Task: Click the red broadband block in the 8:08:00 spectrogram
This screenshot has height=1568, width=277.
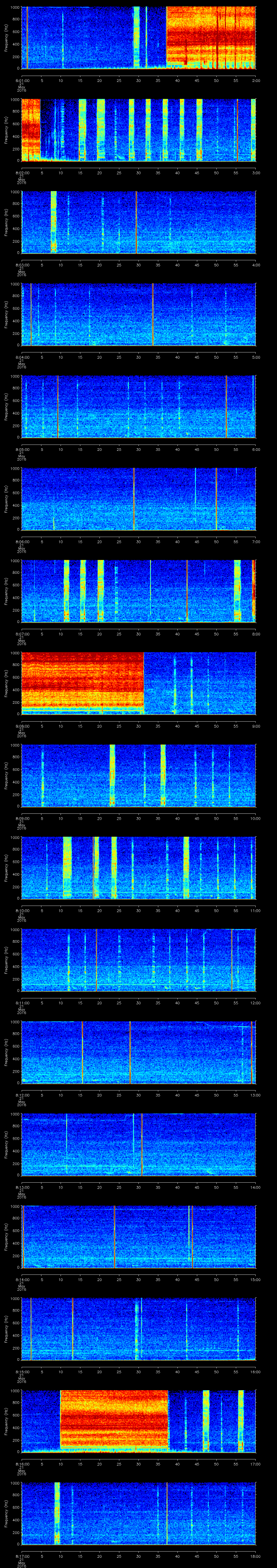Action: point(82,683)
